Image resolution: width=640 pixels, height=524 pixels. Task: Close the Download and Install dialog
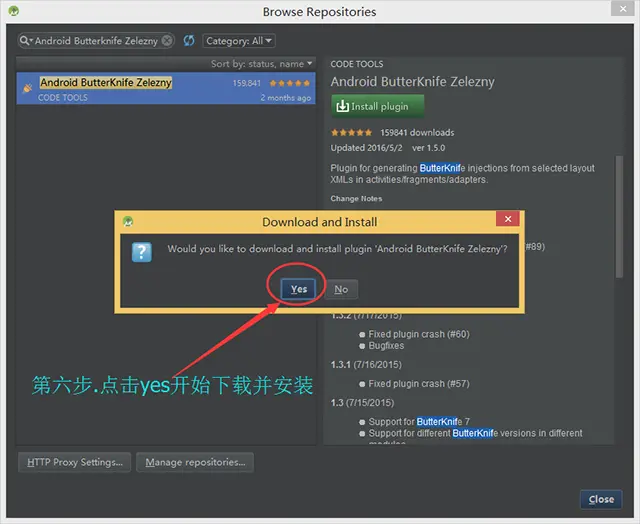(x=508, y=219)
